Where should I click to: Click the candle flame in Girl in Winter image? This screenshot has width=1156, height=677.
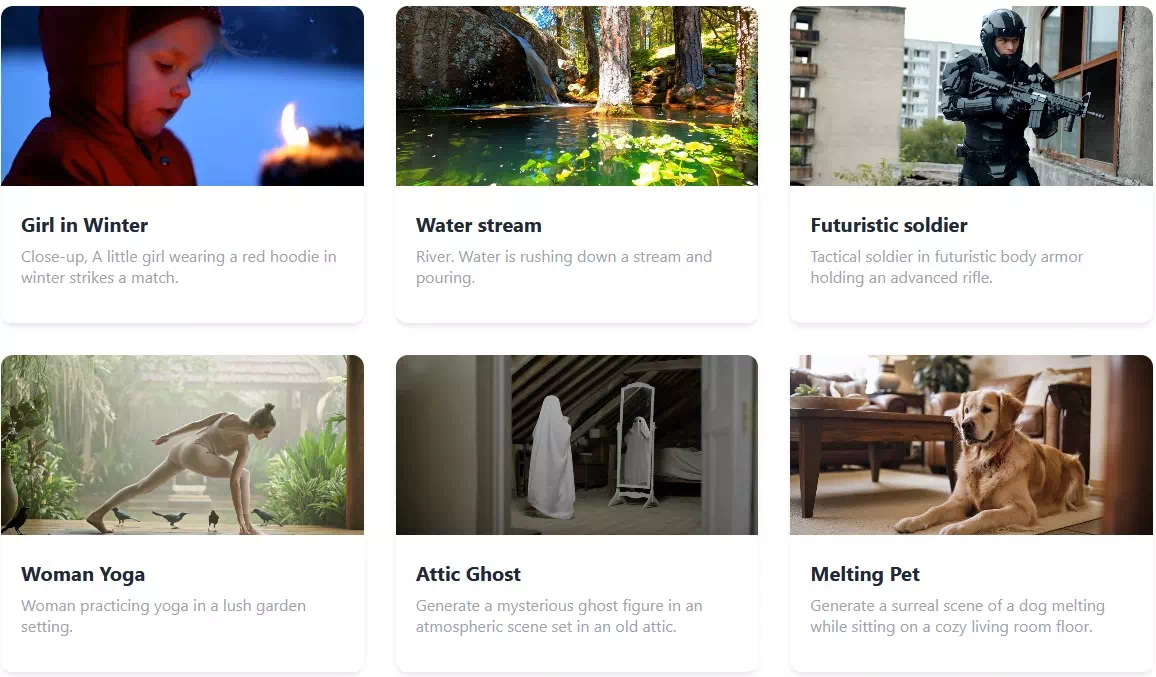[x=294, y=128]
